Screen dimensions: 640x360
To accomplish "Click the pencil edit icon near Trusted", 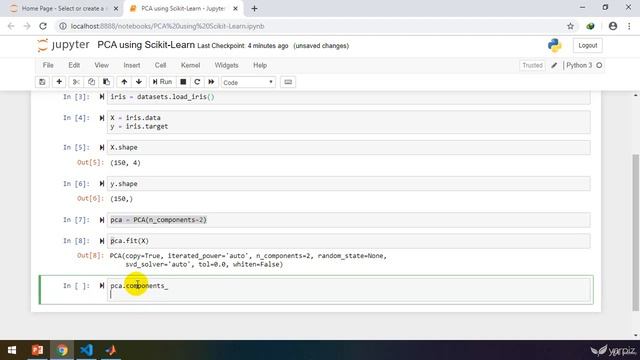I will click(554, 65).
